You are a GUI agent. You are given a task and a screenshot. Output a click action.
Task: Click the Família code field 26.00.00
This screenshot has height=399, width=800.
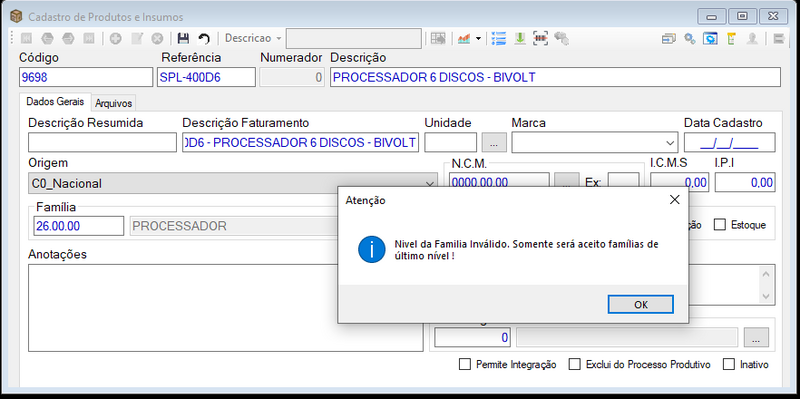pos(79,226)
